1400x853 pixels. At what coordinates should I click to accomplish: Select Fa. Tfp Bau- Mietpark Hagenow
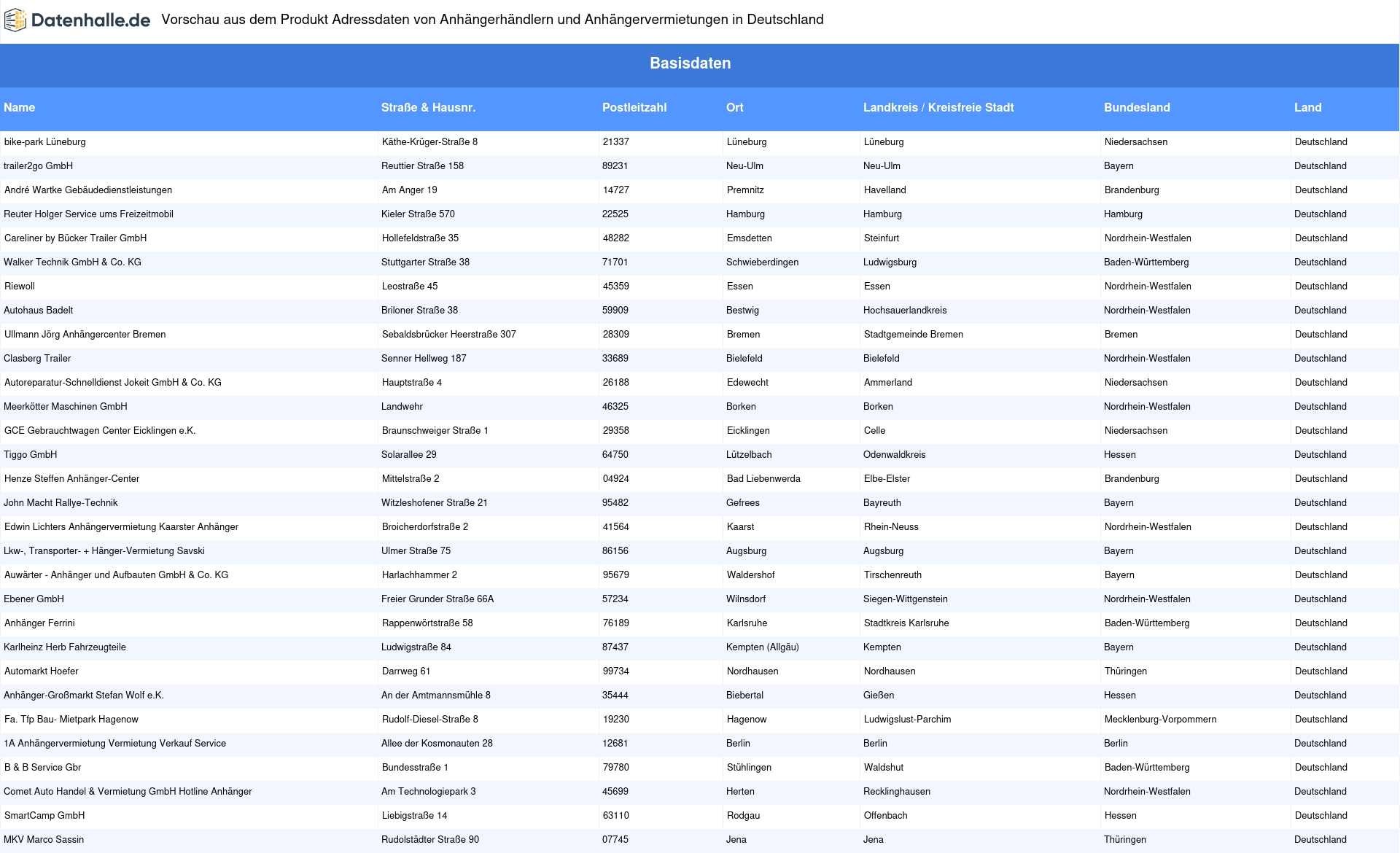click(x=71, y=720)
